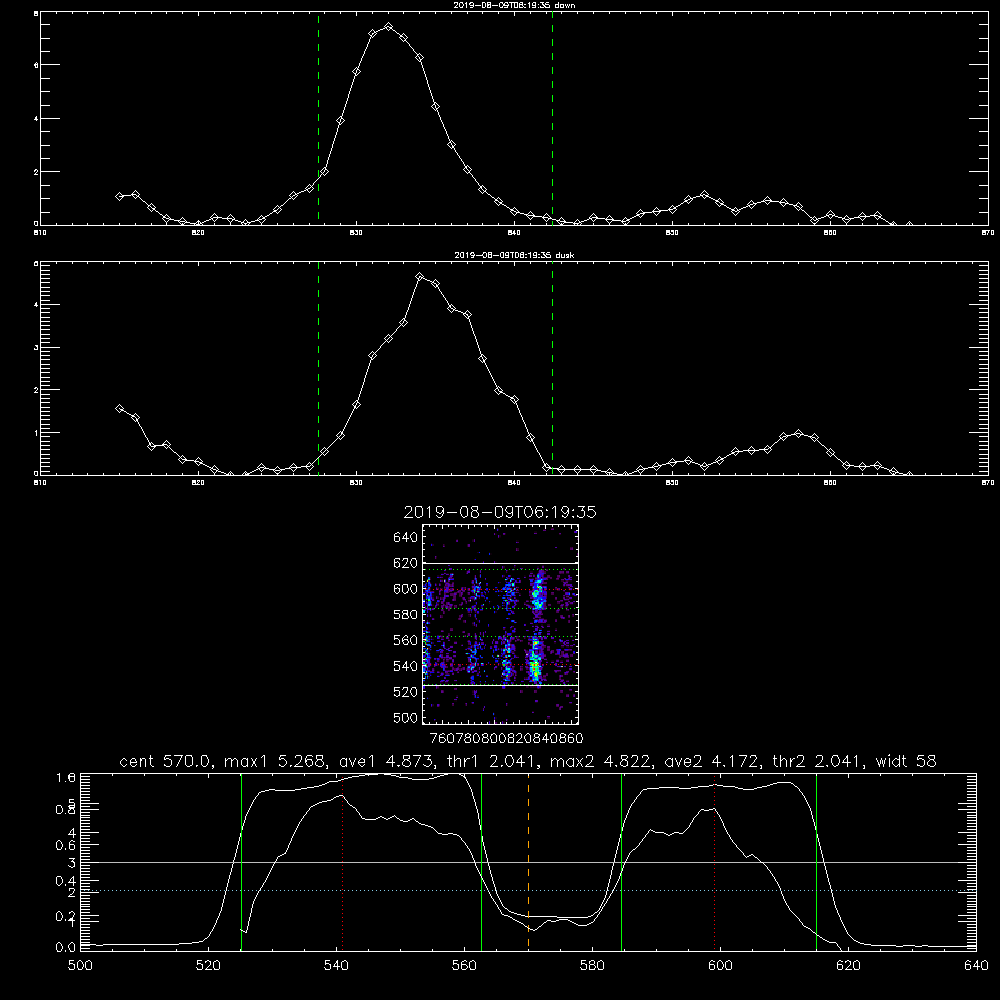Viewport: 1000px width, 1000px height.
Task: Select the 640 label on the bottom plot x-axis
Action: [976, 966]
